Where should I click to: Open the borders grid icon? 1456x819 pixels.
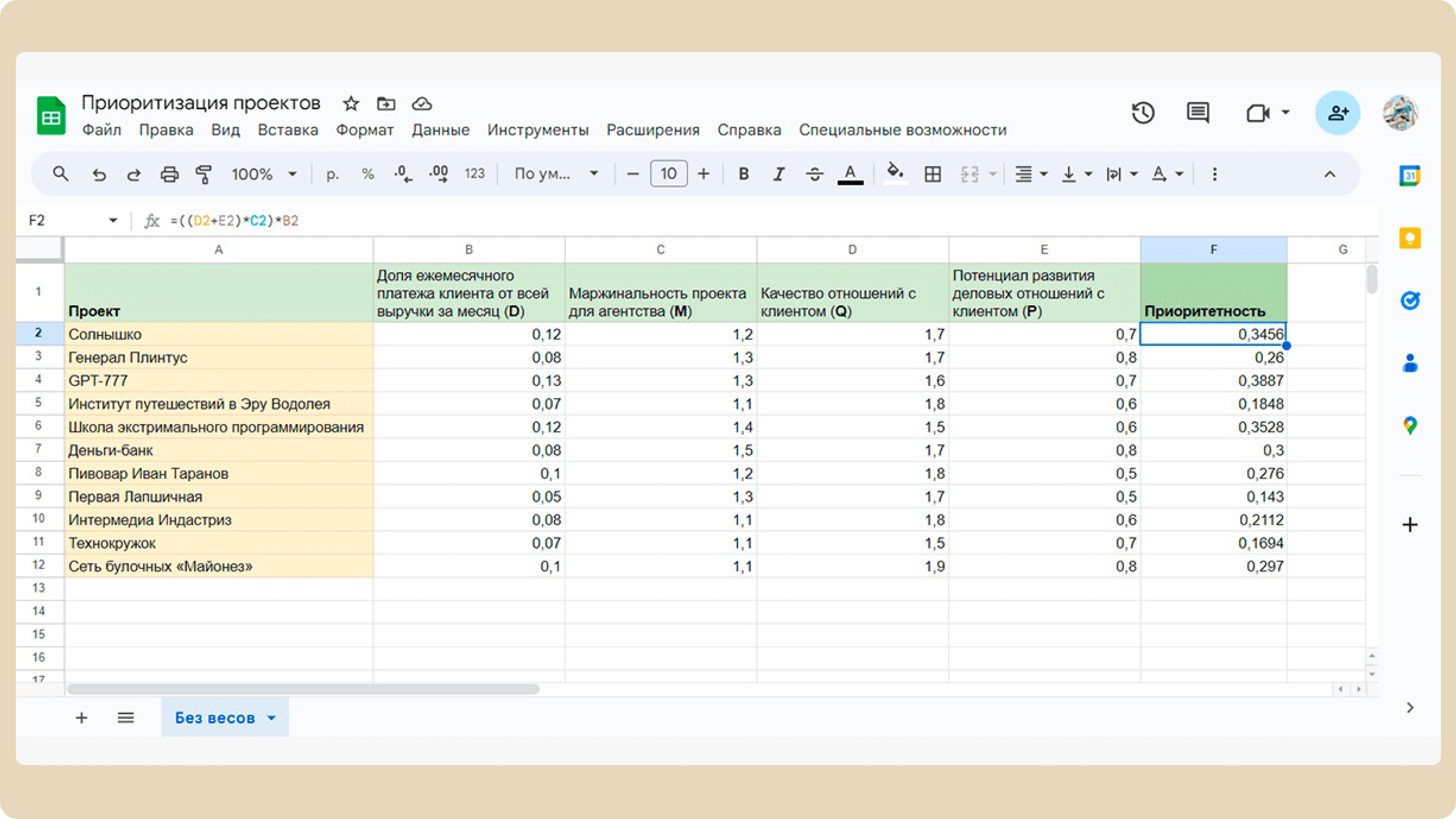933,174
